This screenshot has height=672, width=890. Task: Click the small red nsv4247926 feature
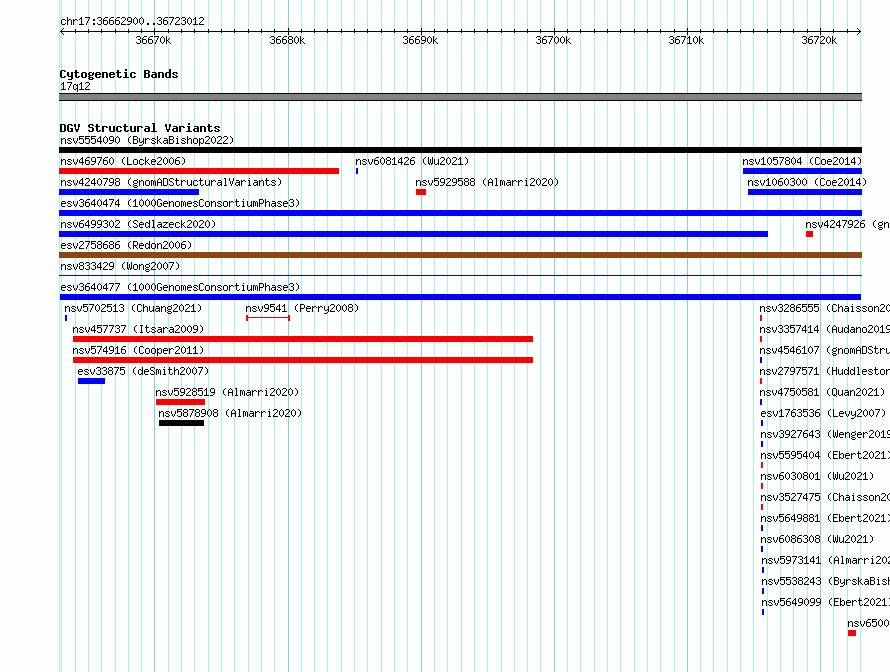[x=809, y=234]
